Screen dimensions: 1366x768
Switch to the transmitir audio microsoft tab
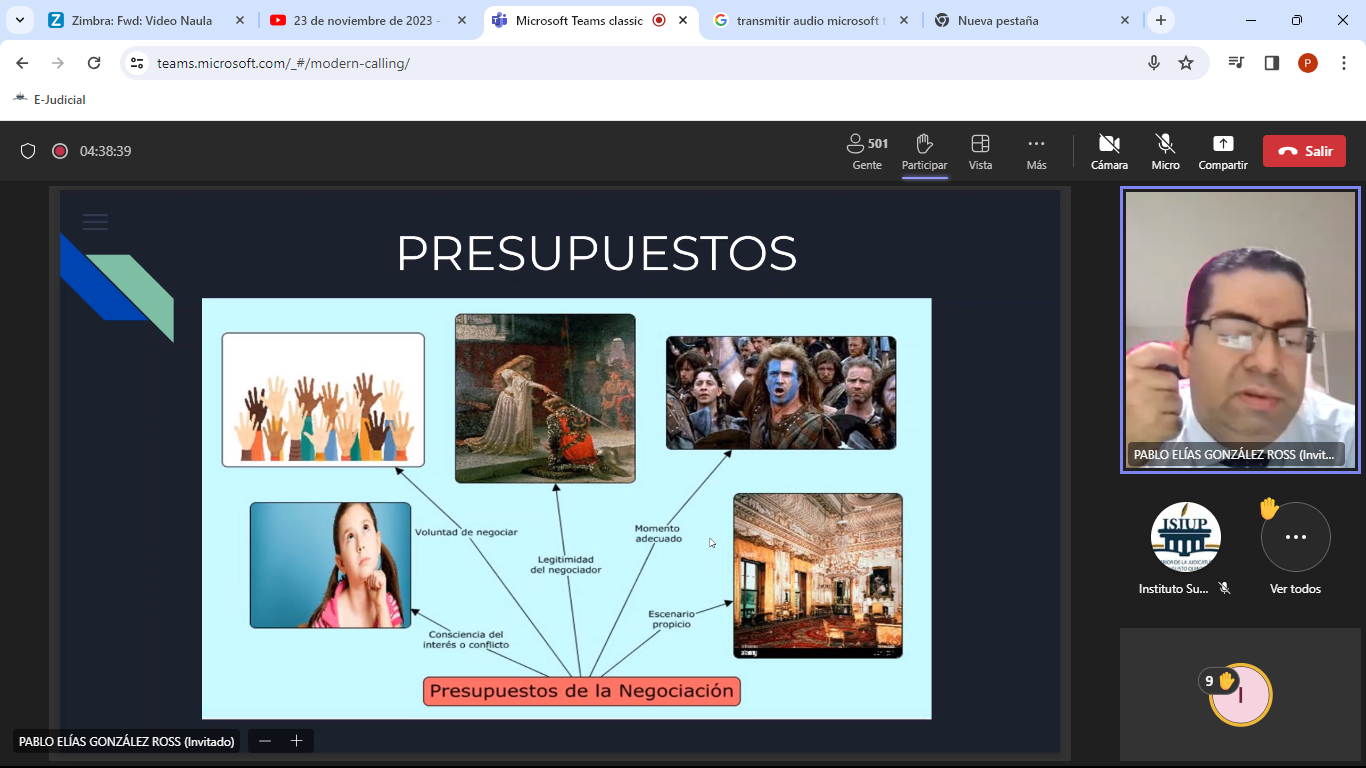(x=810, y=20)
